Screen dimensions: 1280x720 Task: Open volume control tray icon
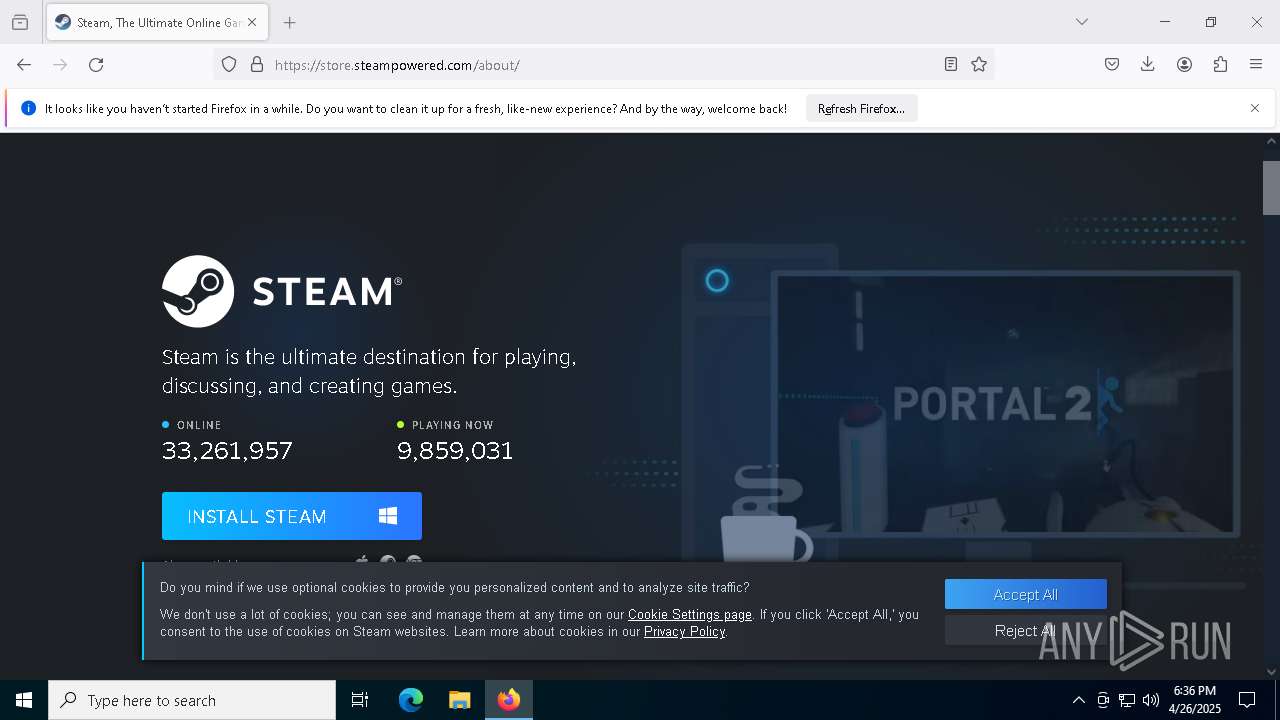click(1151, 700)
